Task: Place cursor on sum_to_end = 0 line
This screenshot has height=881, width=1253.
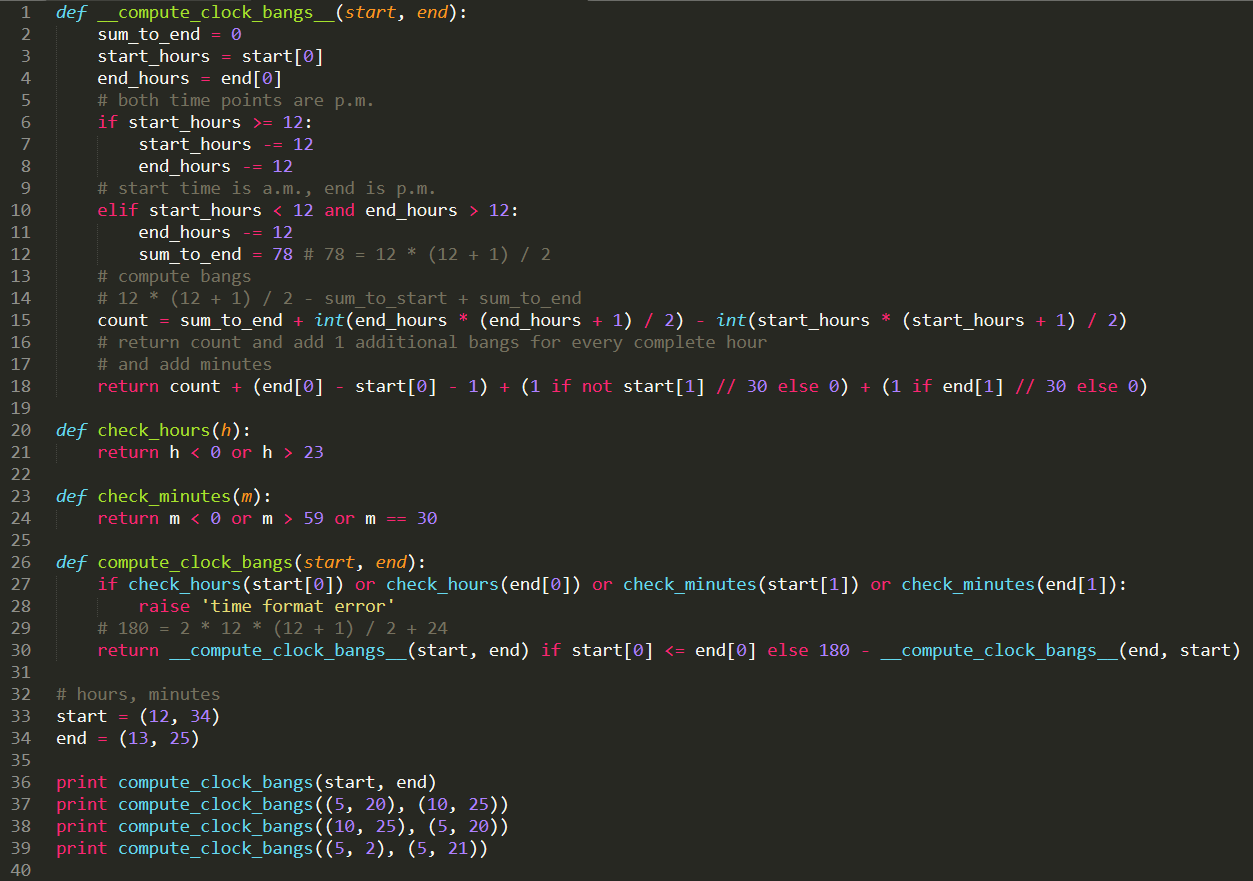Action: pyautogui.click(x=169, y=34)
